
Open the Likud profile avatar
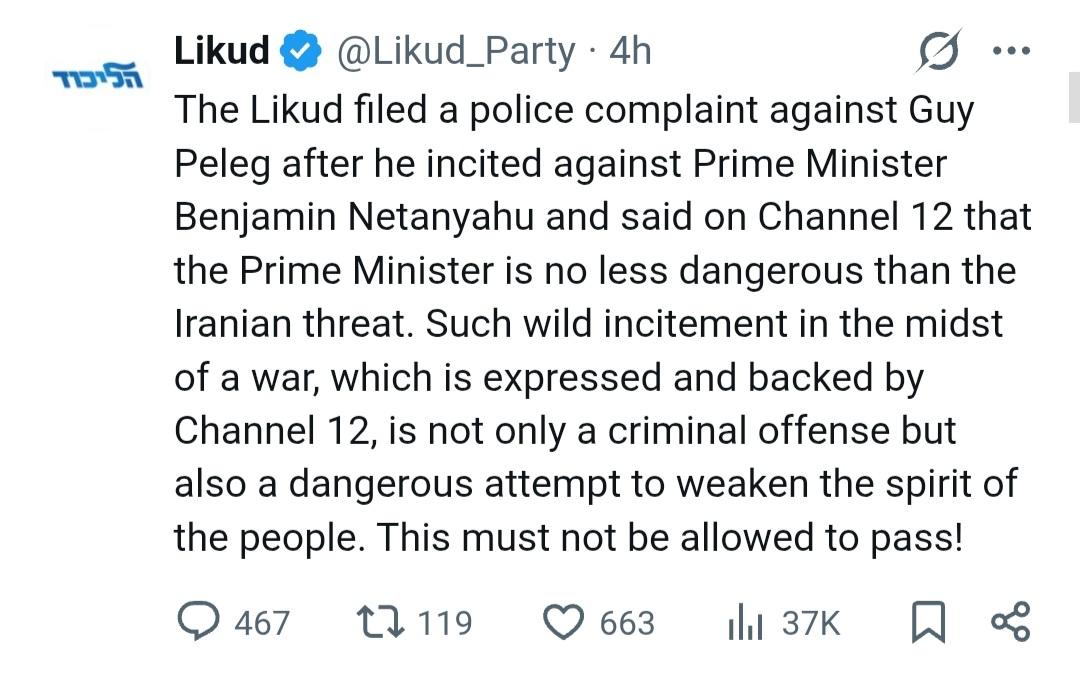(97, 78)
